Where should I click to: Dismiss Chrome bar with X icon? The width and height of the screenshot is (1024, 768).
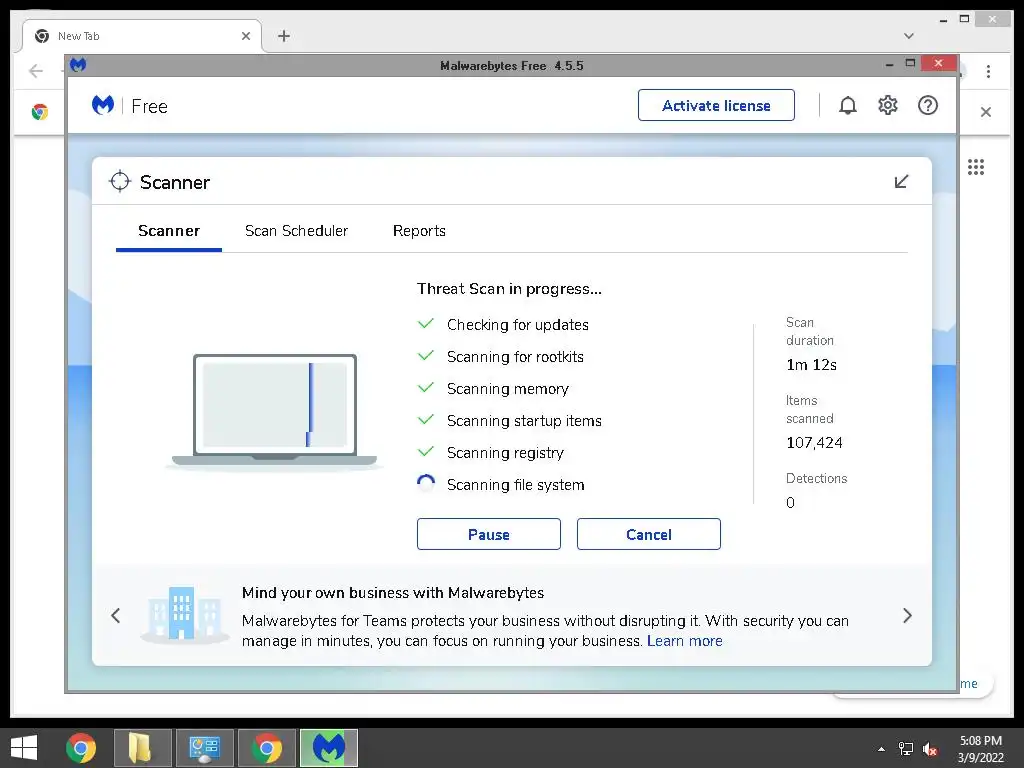[x=986, y=112]
